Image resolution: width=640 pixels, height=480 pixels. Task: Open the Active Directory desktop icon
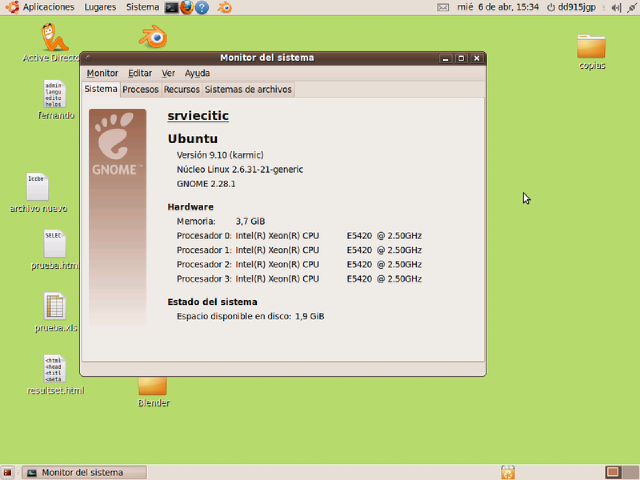pyautogui.click(x=54, y=38)
